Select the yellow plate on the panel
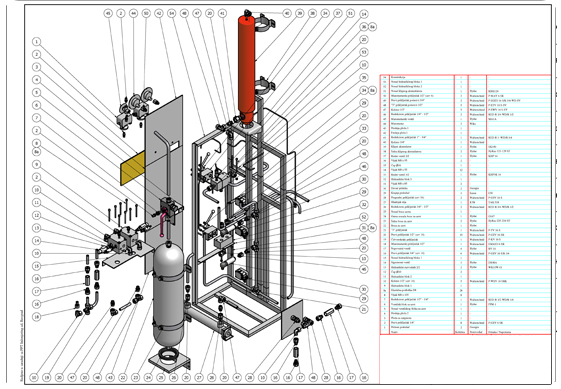This screenshot has height=389, width=561. click(x=133, y=168)
